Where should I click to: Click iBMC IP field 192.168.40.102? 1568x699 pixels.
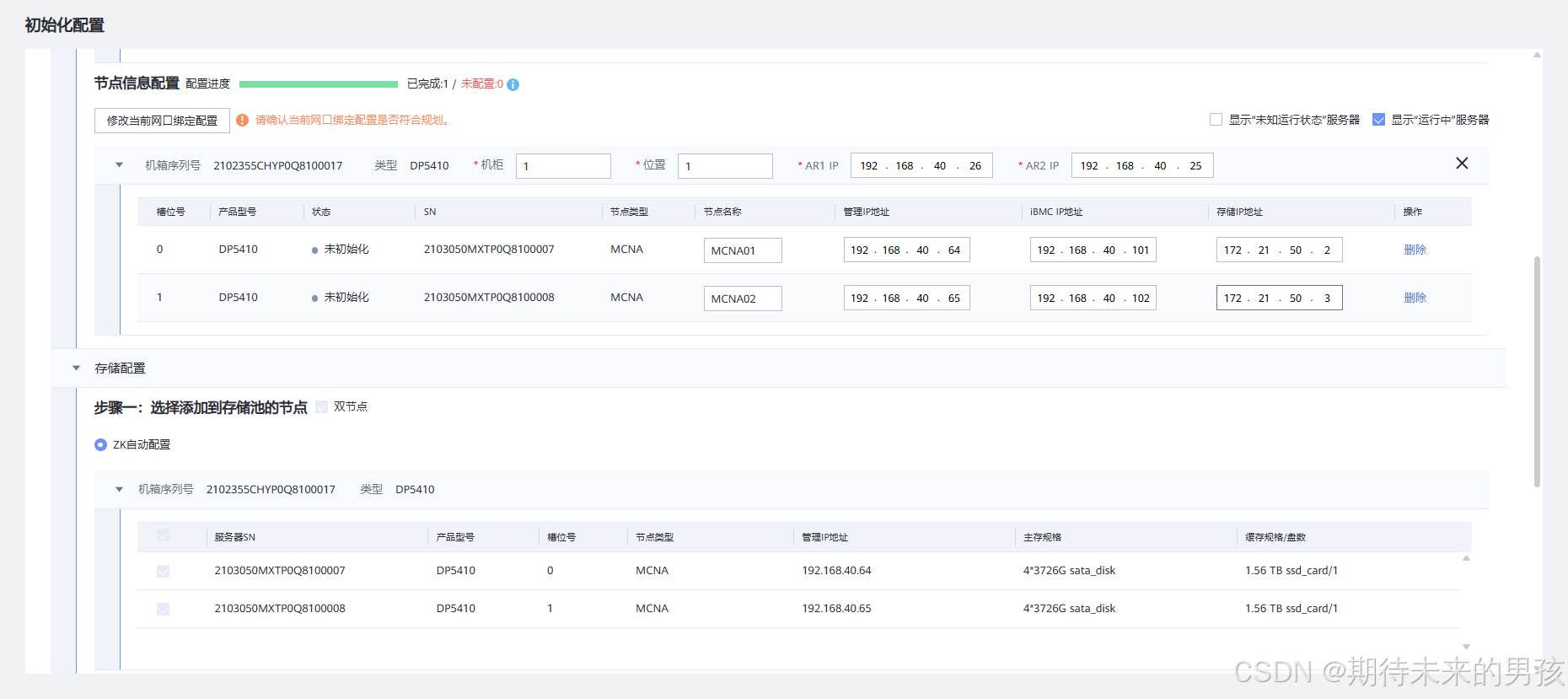pyautogui.click(x=1093, y=298)
